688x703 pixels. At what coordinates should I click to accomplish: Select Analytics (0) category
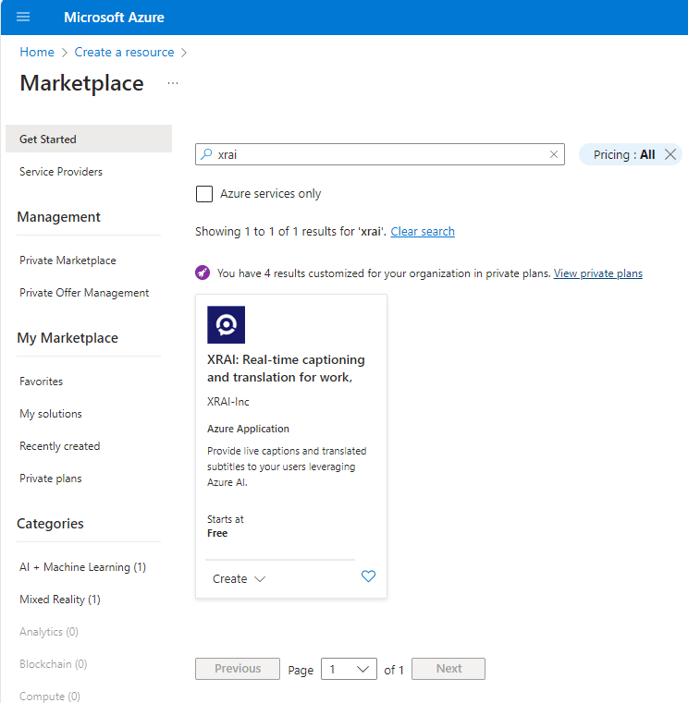point(49,632)
